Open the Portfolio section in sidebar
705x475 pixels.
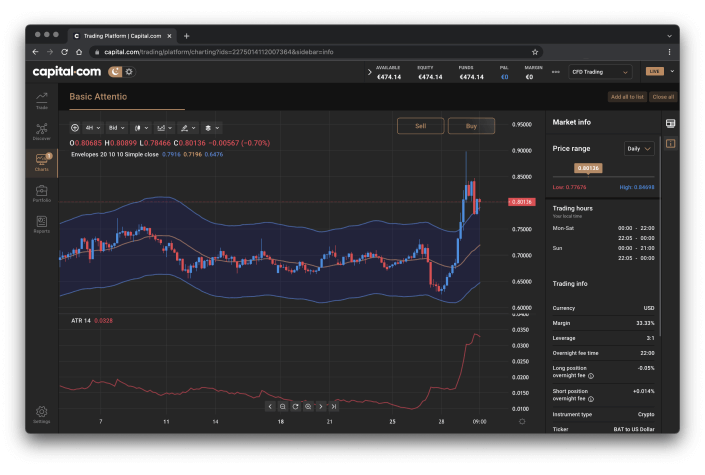click(41, 193)
